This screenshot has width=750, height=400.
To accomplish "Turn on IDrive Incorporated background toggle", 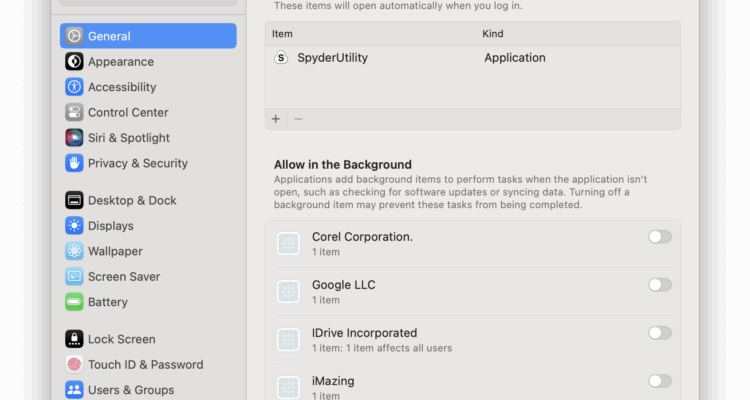I will (660, 333).
